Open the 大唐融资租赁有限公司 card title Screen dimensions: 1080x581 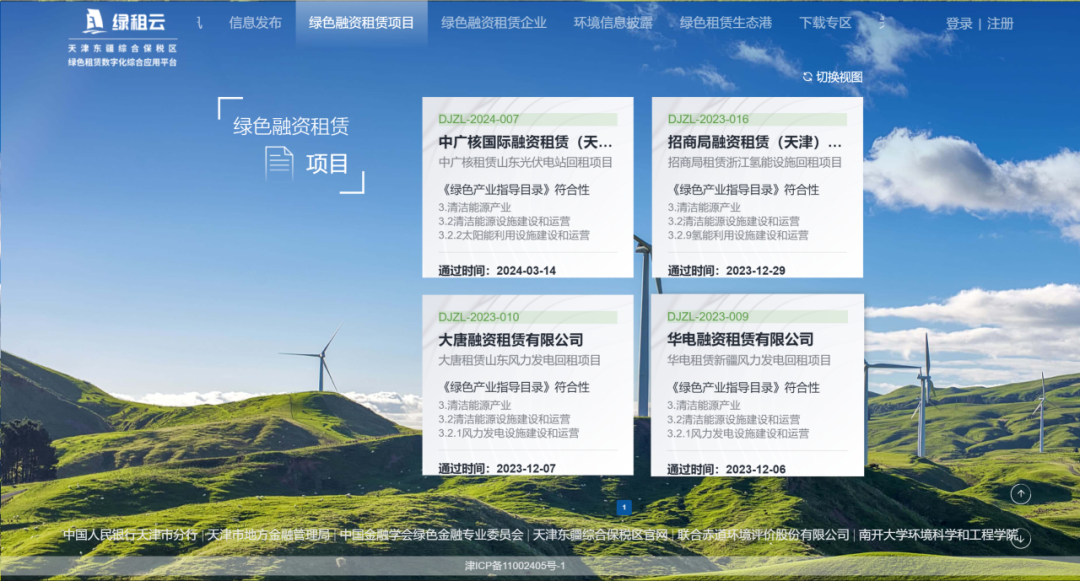pos(511,340)
